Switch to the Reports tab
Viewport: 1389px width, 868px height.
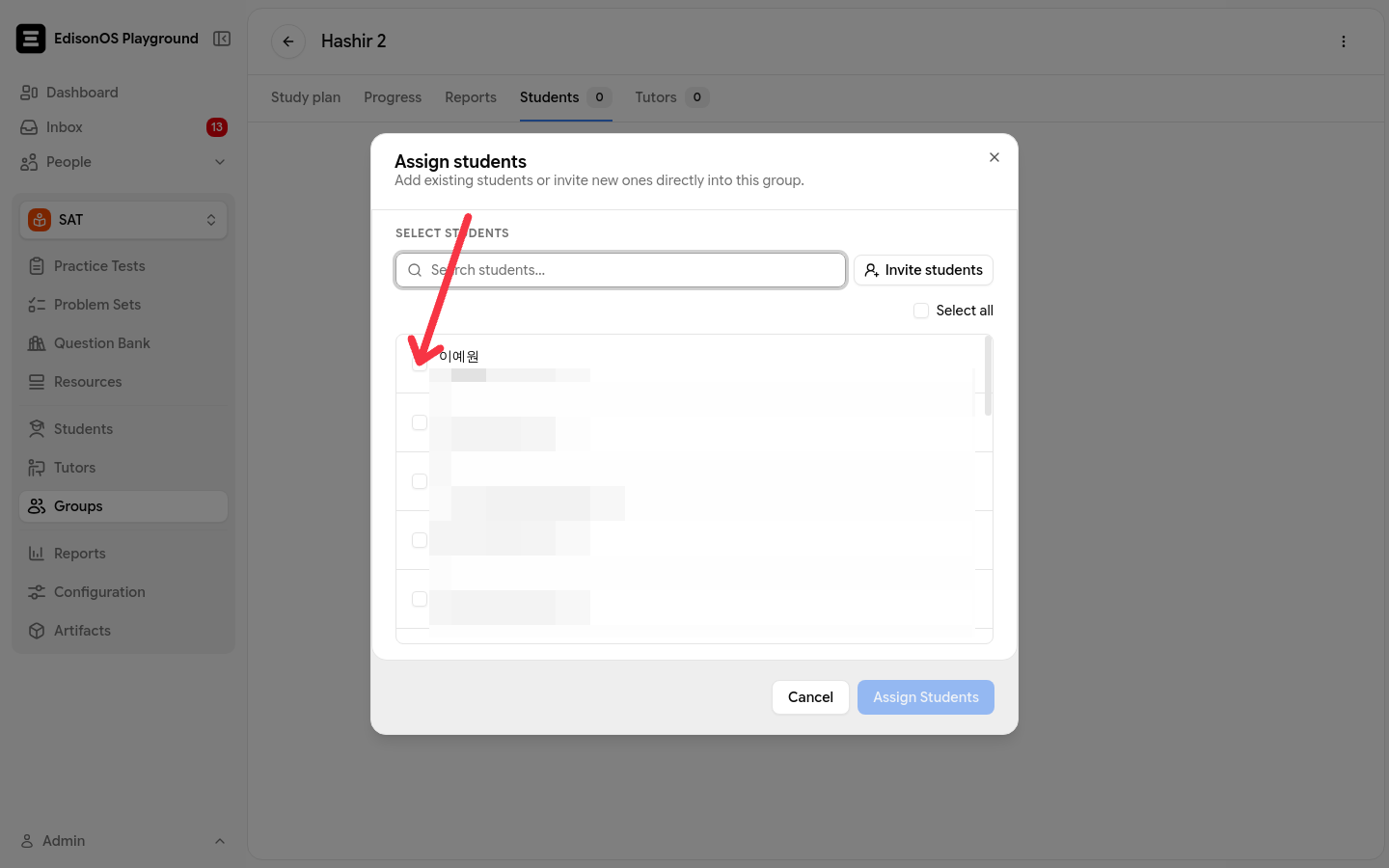click(x=471, y=97)
